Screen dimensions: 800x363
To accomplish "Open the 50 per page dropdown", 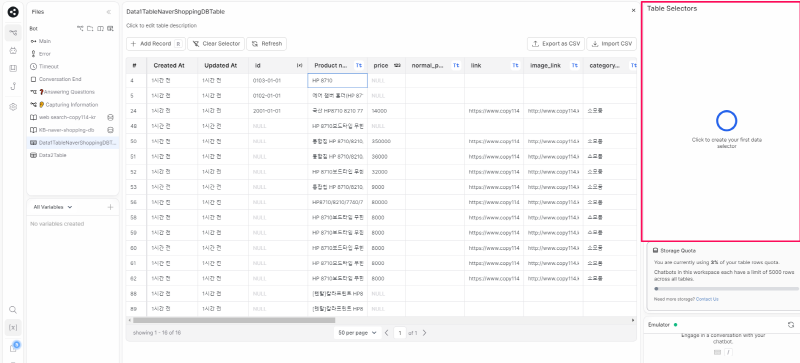I will [357, 333].
